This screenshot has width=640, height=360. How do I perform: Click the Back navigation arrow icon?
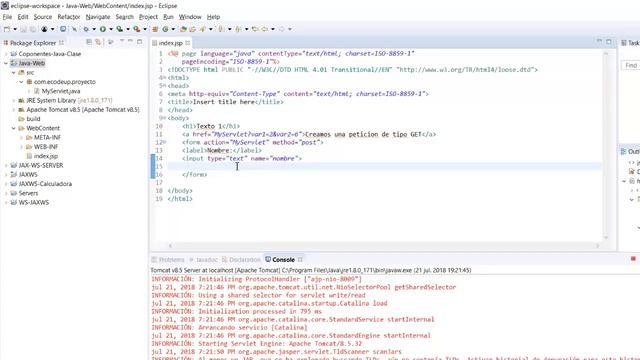click(x=264, y=29)
